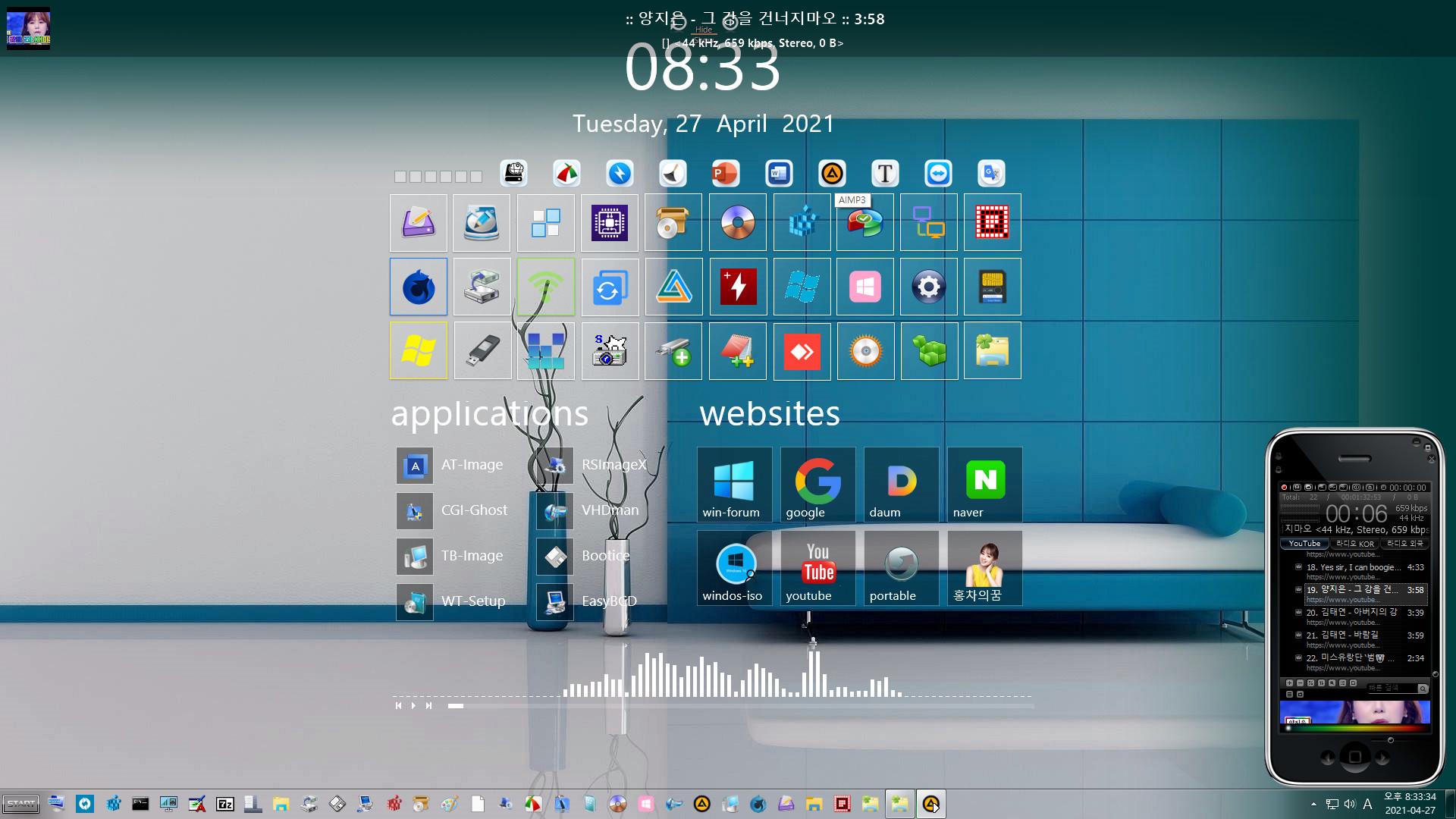Open the green Wi-Fi tile
1456x819 pixels.
coord(546,287)
